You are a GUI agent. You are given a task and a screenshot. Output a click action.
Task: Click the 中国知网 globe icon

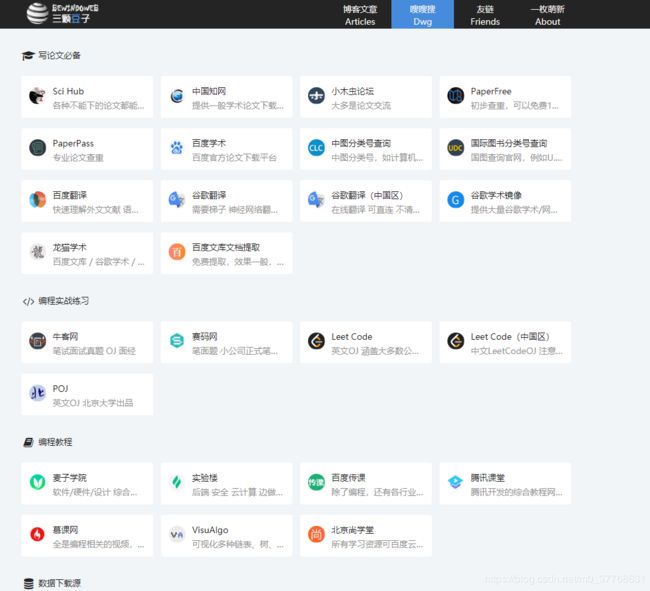coord(177,96)
